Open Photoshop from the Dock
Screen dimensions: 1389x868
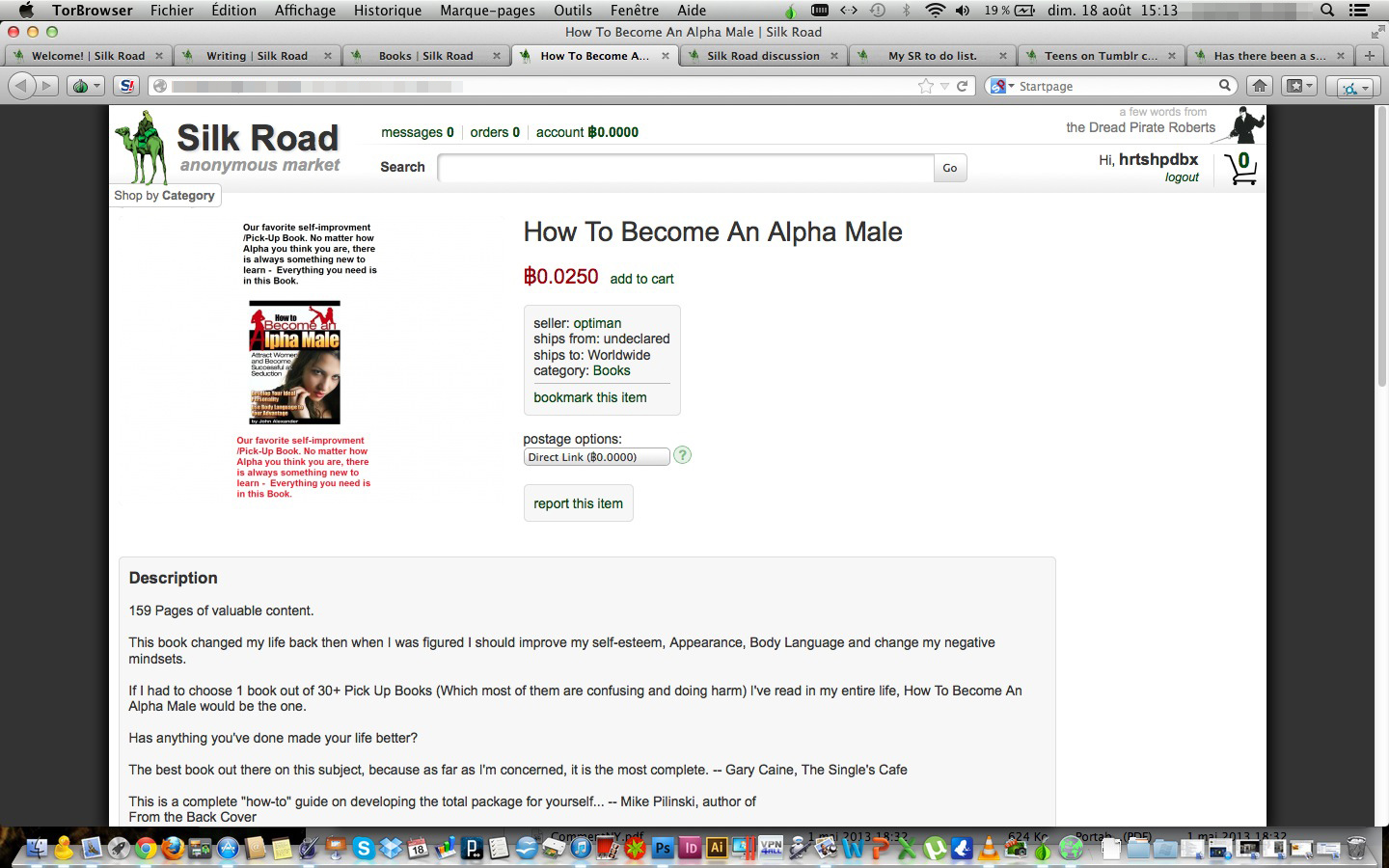point(663,848)
